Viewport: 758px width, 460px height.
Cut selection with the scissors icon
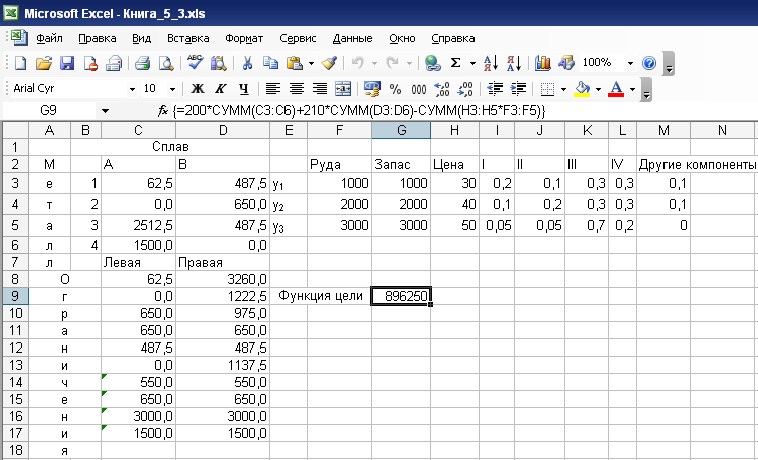tap(247, 63)
